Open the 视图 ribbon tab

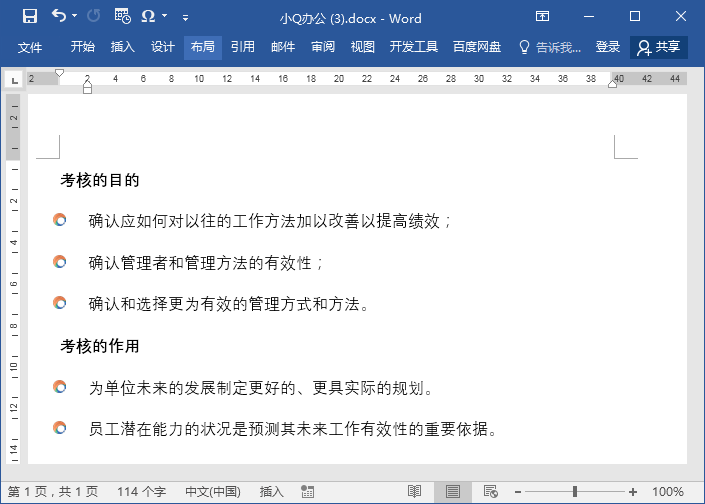[362, 47]
